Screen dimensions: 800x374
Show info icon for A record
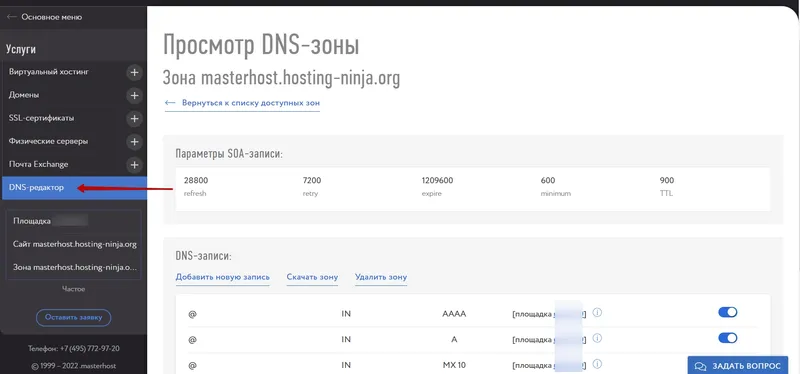[x=597, y=338]
